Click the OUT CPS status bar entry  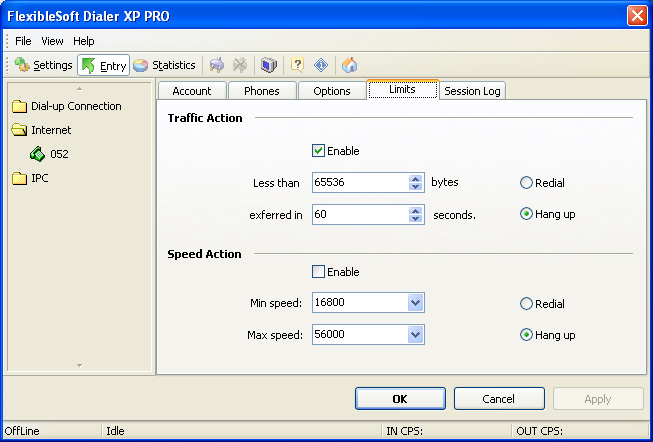click(540, 431)
